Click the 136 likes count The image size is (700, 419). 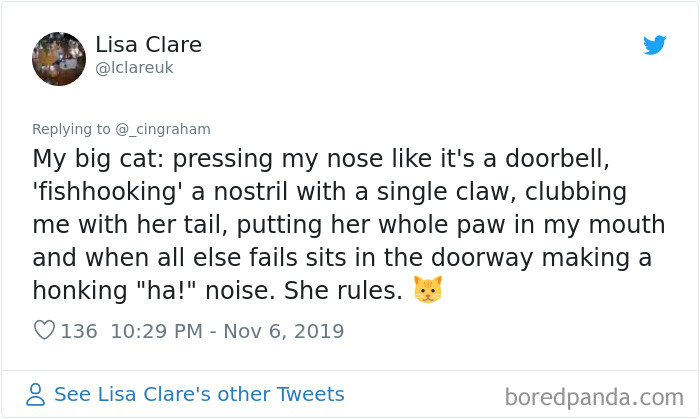[79, 331]
